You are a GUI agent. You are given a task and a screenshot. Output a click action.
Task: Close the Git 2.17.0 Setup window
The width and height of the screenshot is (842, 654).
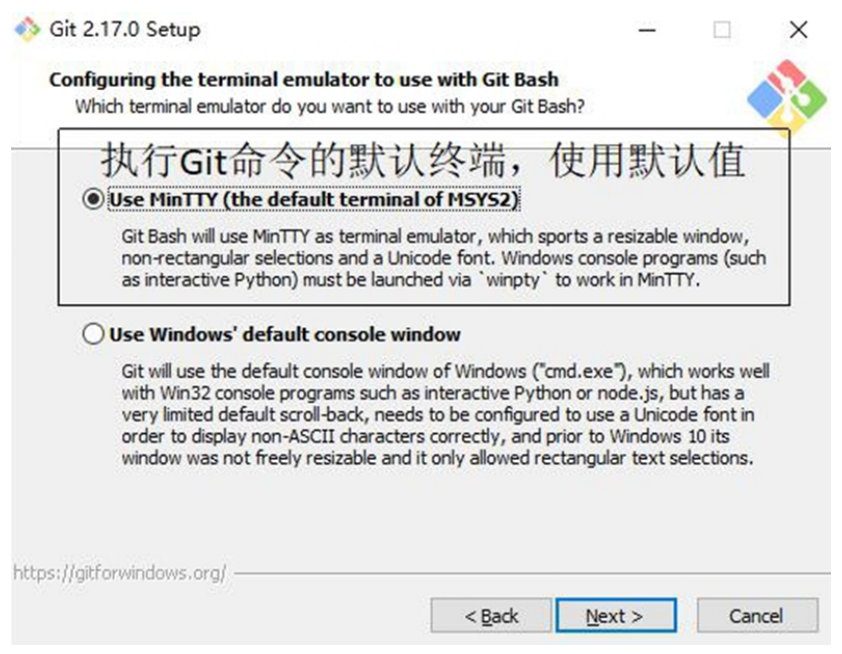(x=799, y=30)
